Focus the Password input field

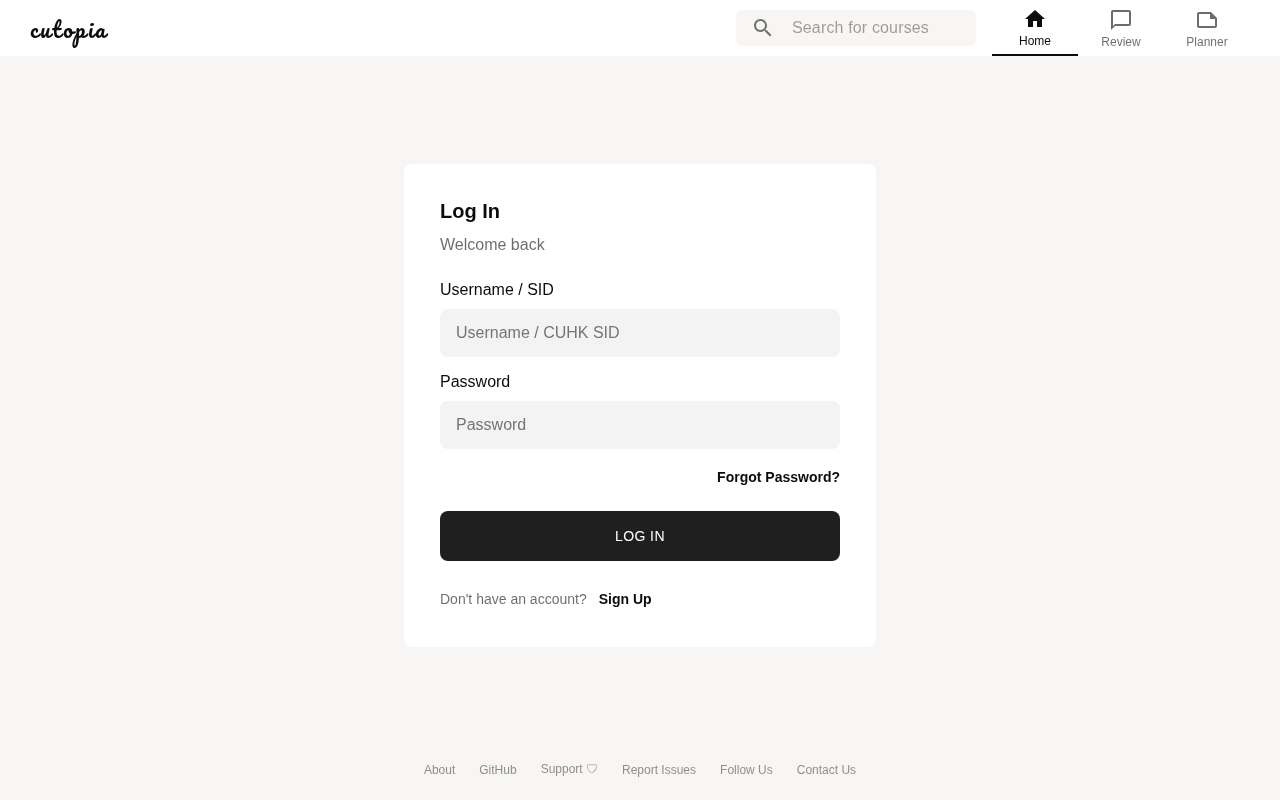point(640,425)
